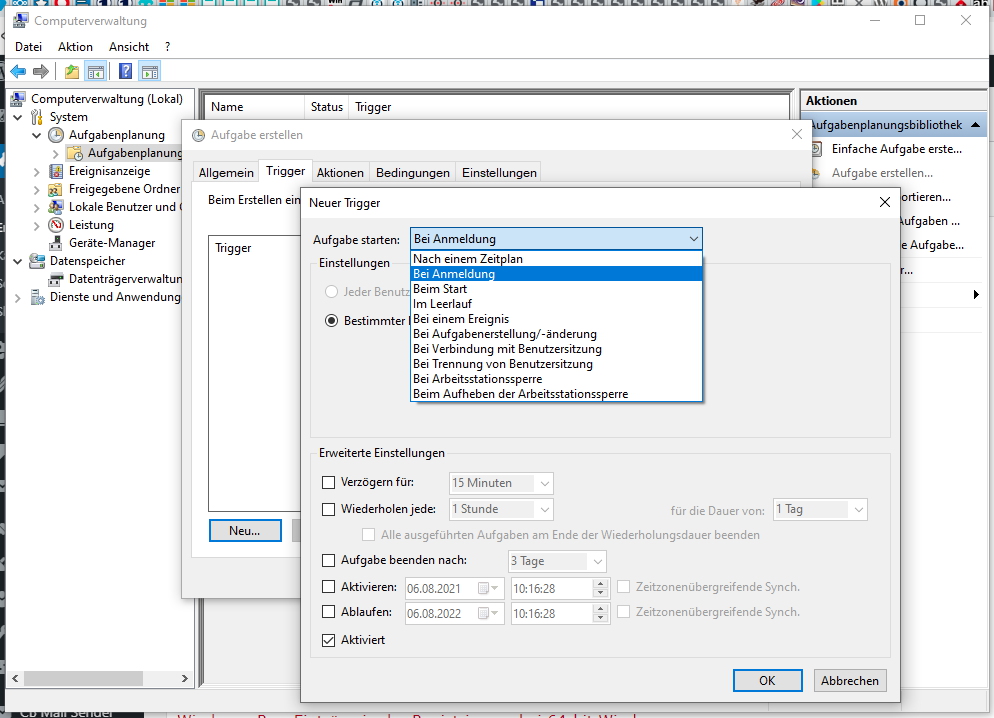Open Geräte-Manager from the tree
Image resolution: width=994 pixels, height=718 pixels.
coord(111,243)
